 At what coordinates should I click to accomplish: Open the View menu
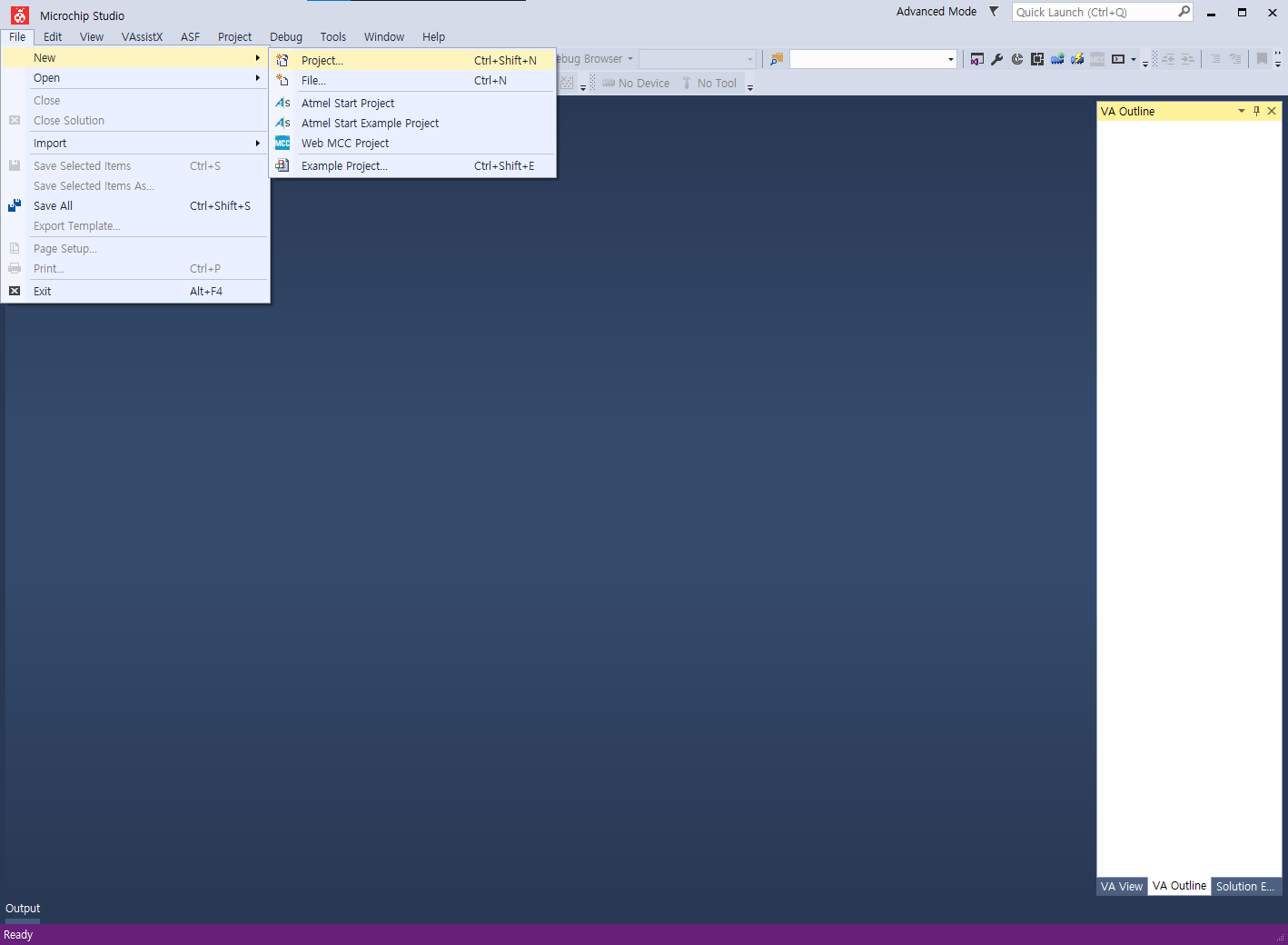coord(92,36)
